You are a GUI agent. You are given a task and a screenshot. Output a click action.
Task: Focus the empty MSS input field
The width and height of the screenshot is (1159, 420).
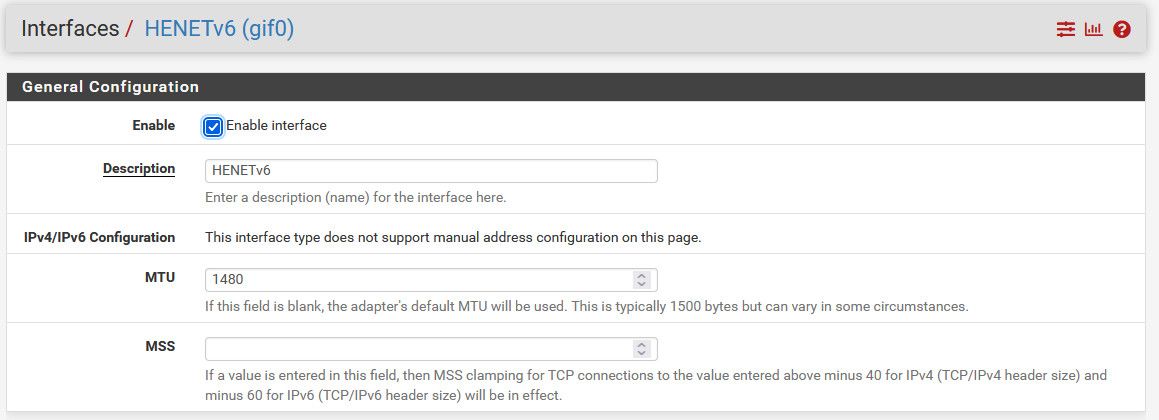(x=431, y=349)
